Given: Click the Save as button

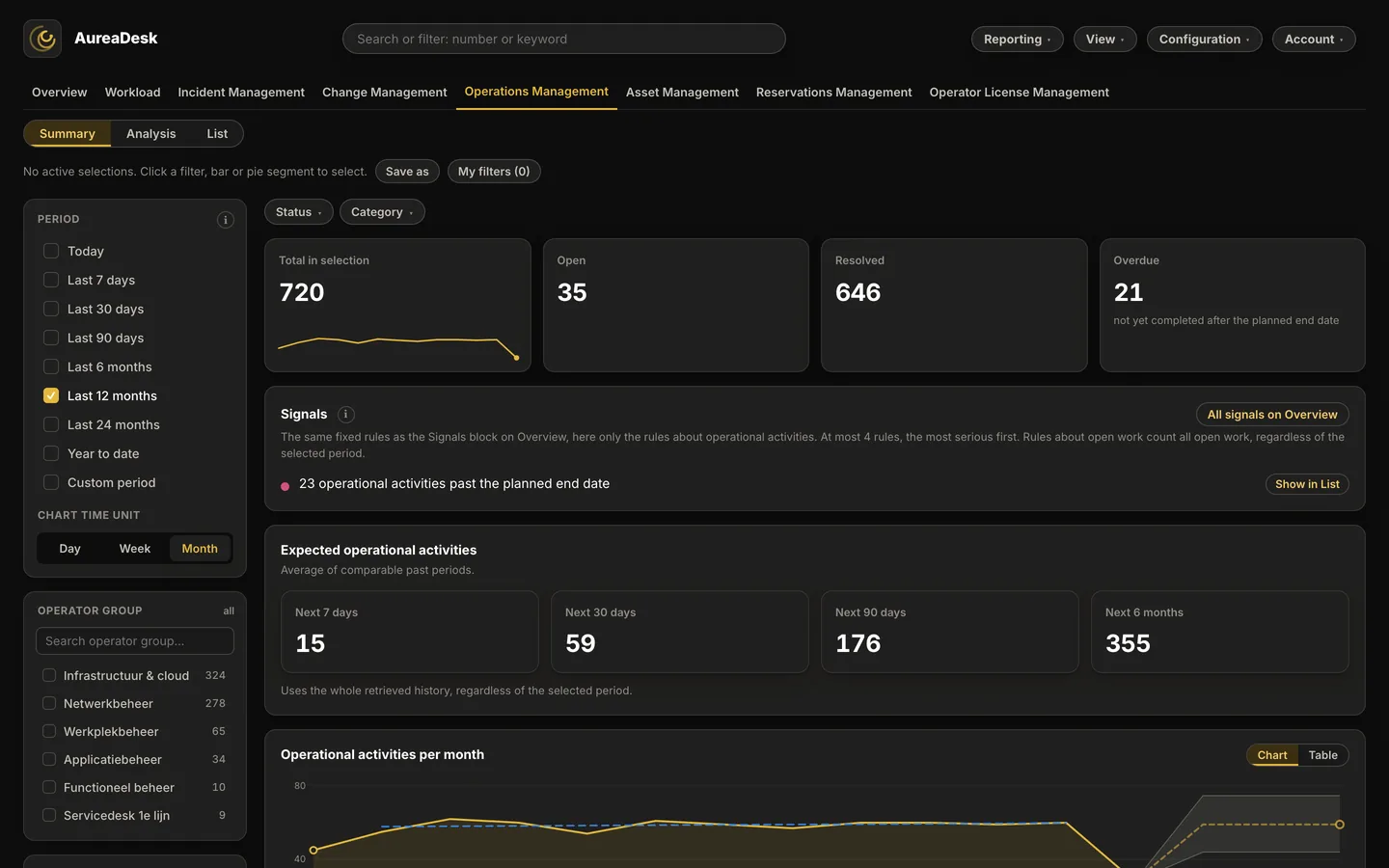Looking at the screenshot, I should pos(407,172).
